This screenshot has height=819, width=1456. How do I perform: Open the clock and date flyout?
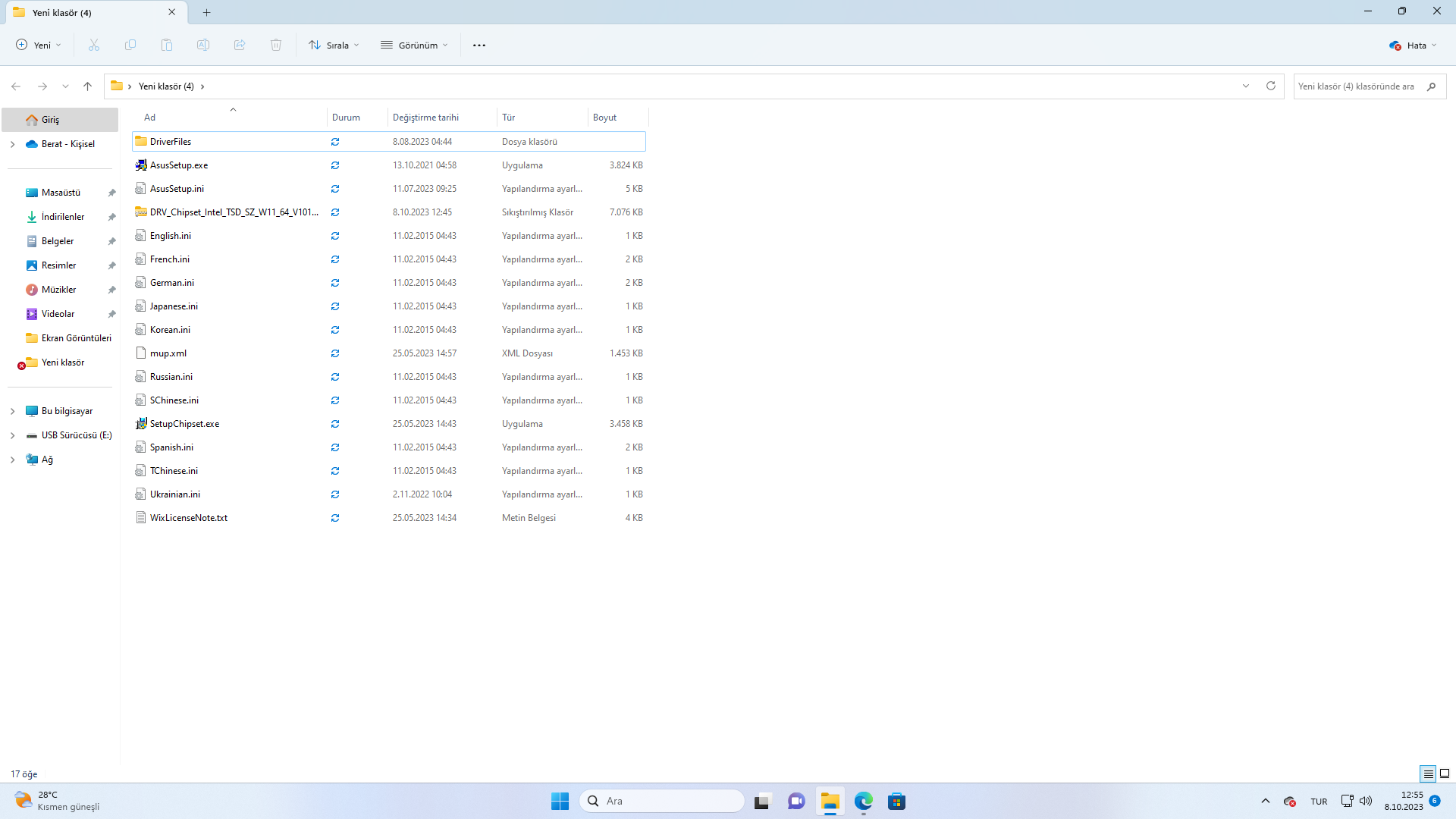click(1404, 802)
